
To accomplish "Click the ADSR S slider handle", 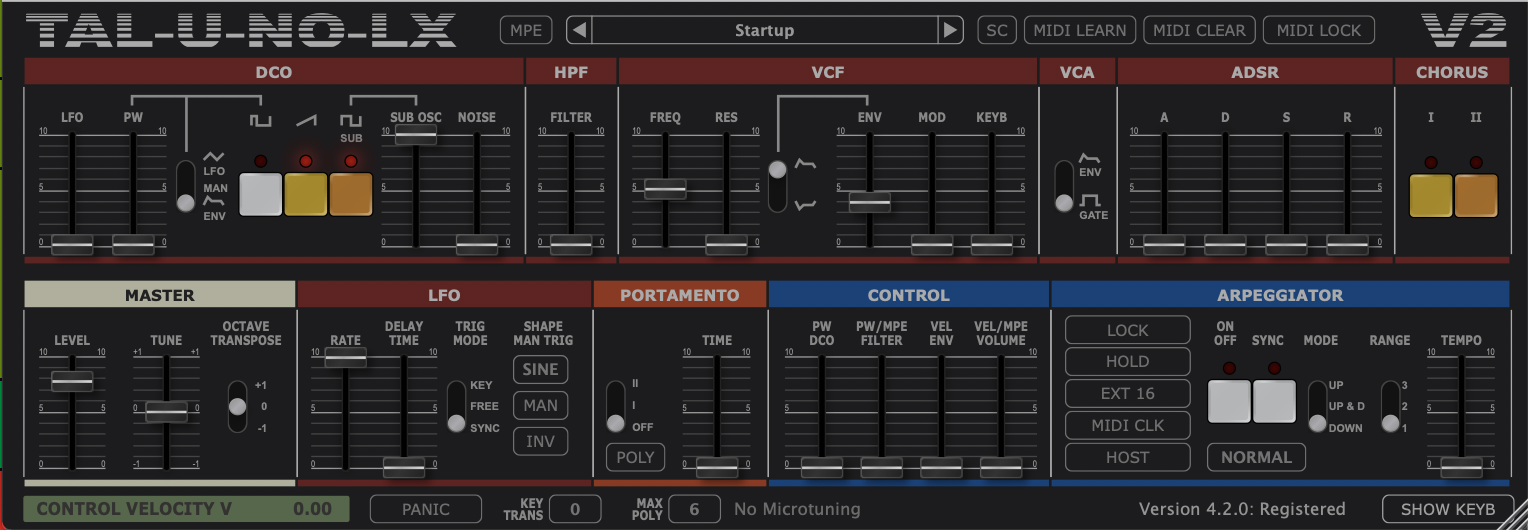I will click(1287, 243).
